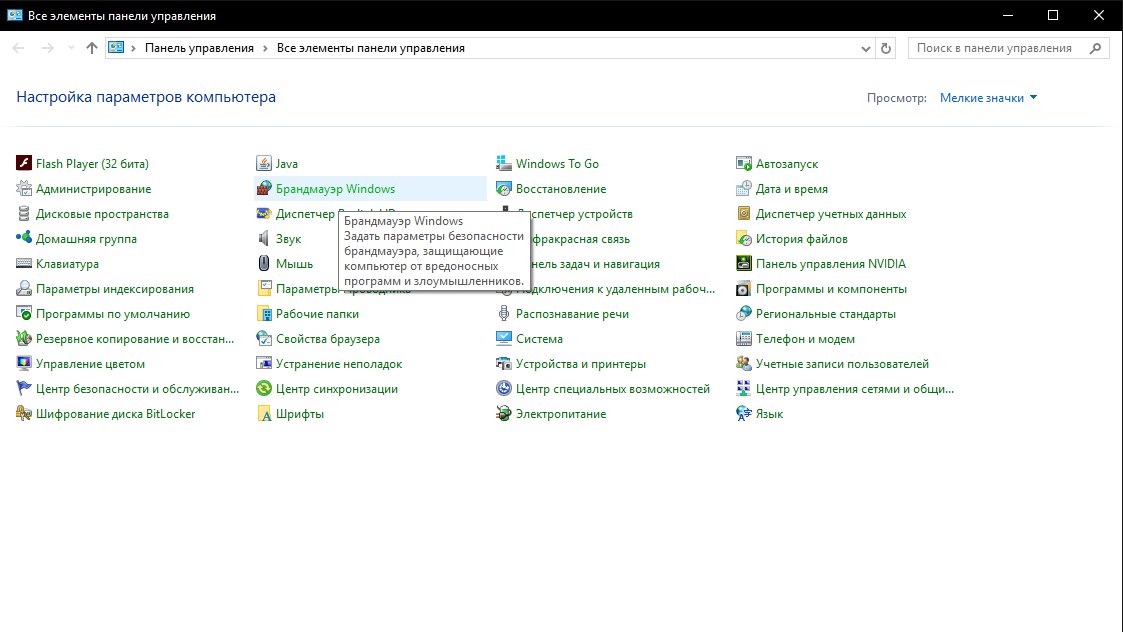The width and height of the screenshot is (1123, 632).
Task: Click the search magnifier icon
Action: [1095, 48]
